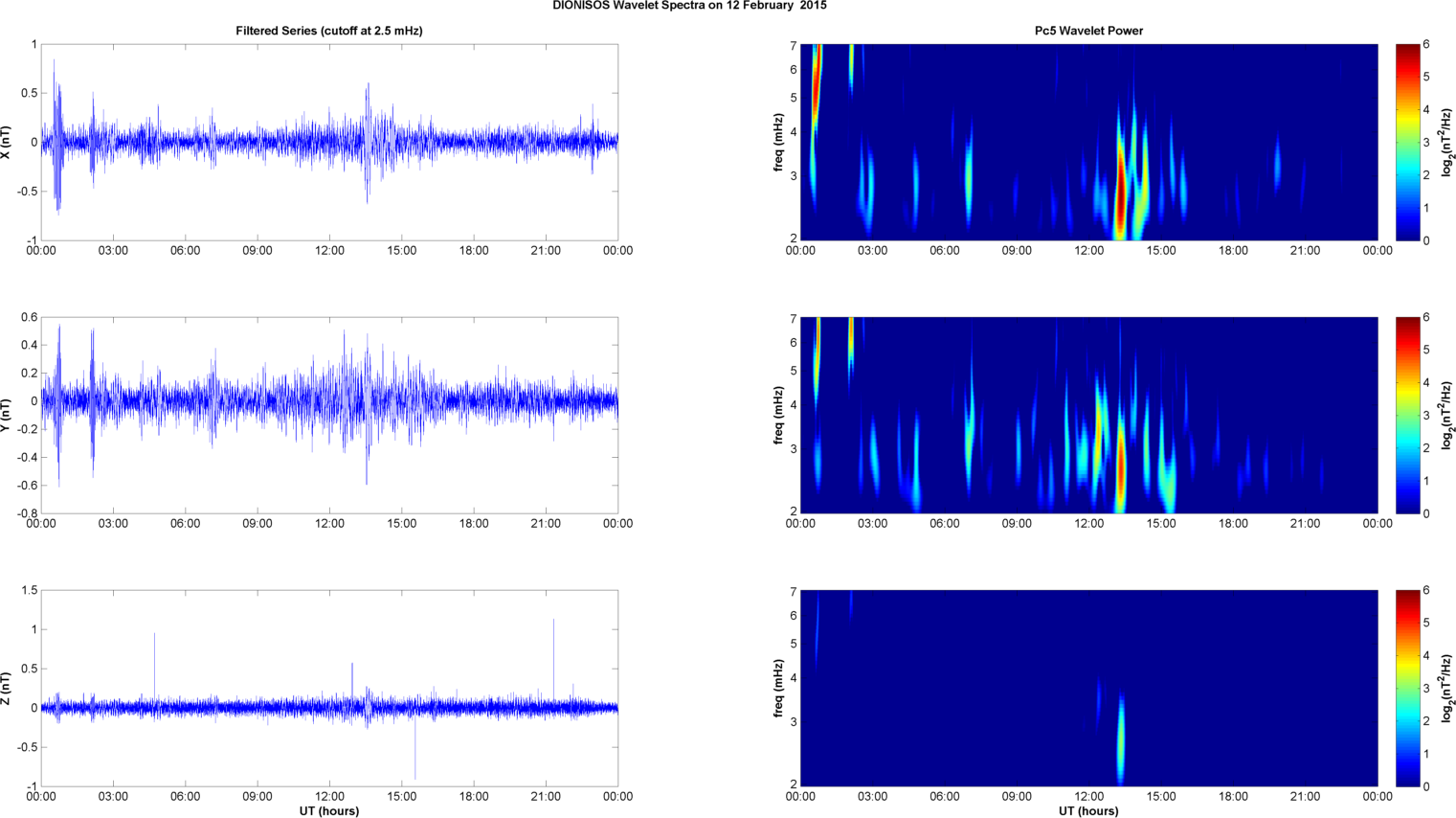Click the '1.5' tick on the Z axis
The width and height of the screenshot is (1456, 818).
pyautogui.click(x=29, y=590)
